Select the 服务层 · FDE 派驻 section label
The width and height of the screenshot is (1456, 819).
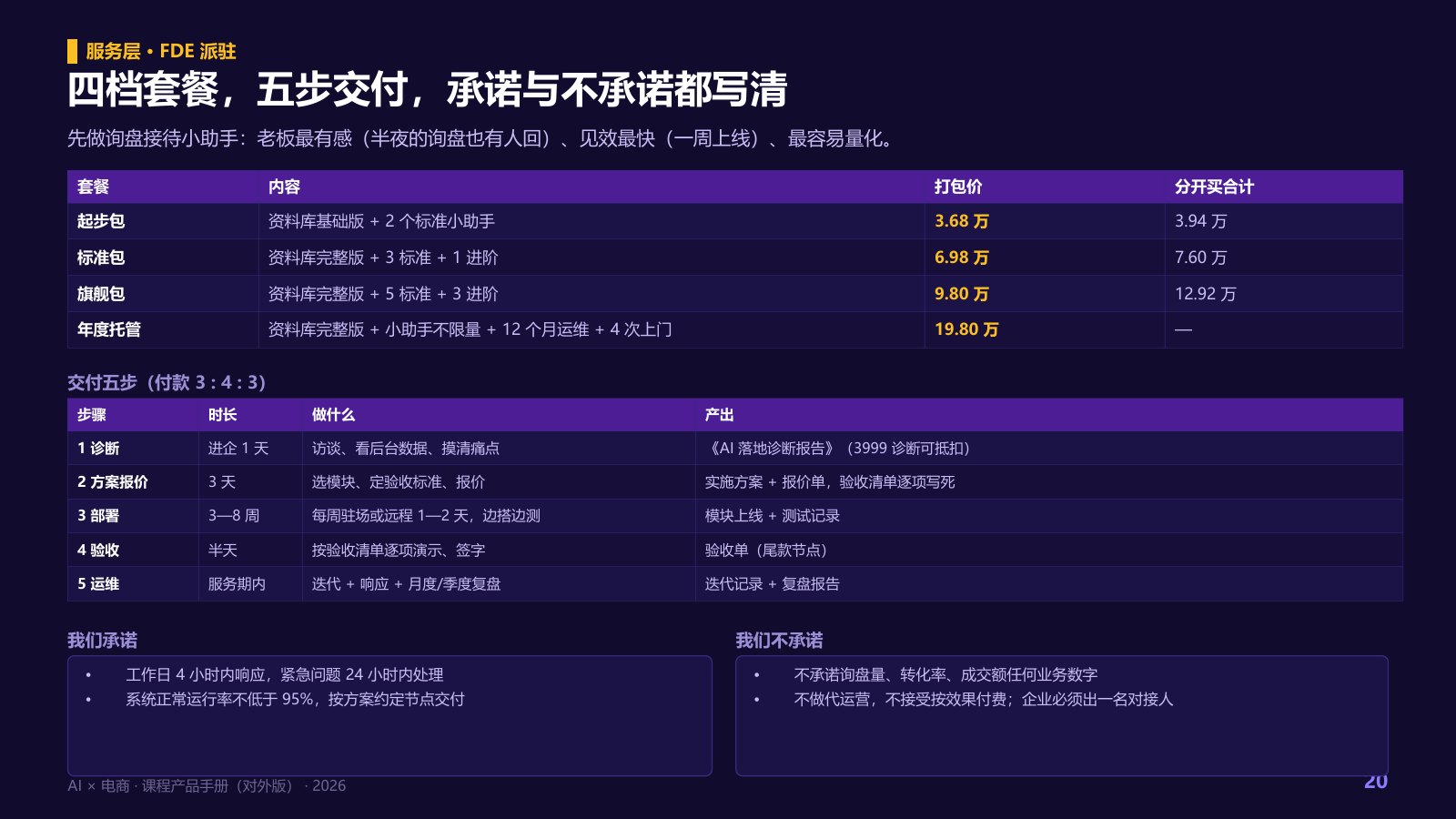tap(161, 51)
